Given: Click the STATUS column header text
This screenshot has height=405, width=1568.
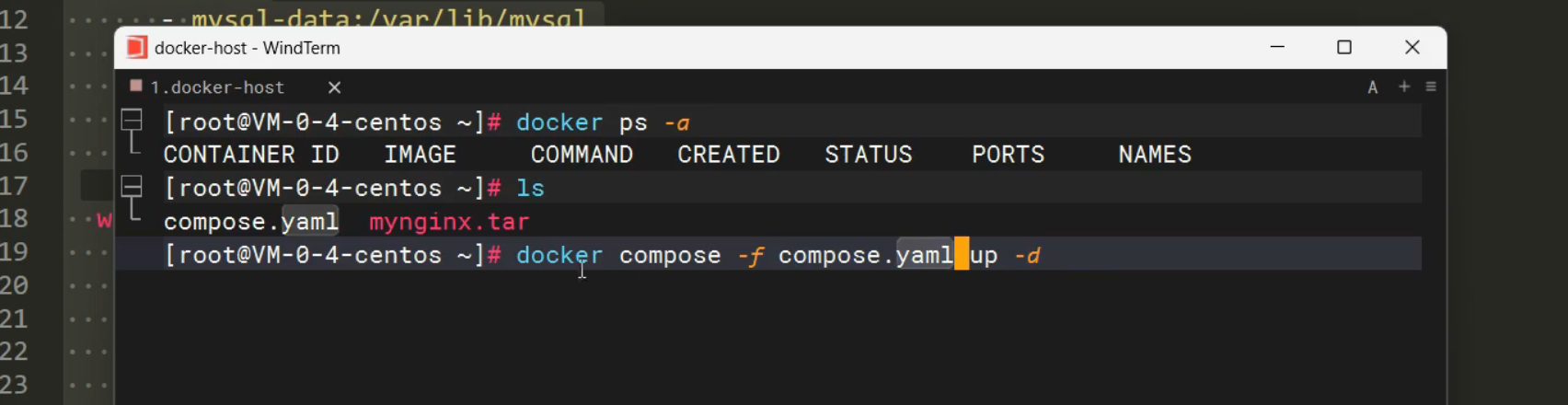Looking at the screenshot, I should [868, 155].
